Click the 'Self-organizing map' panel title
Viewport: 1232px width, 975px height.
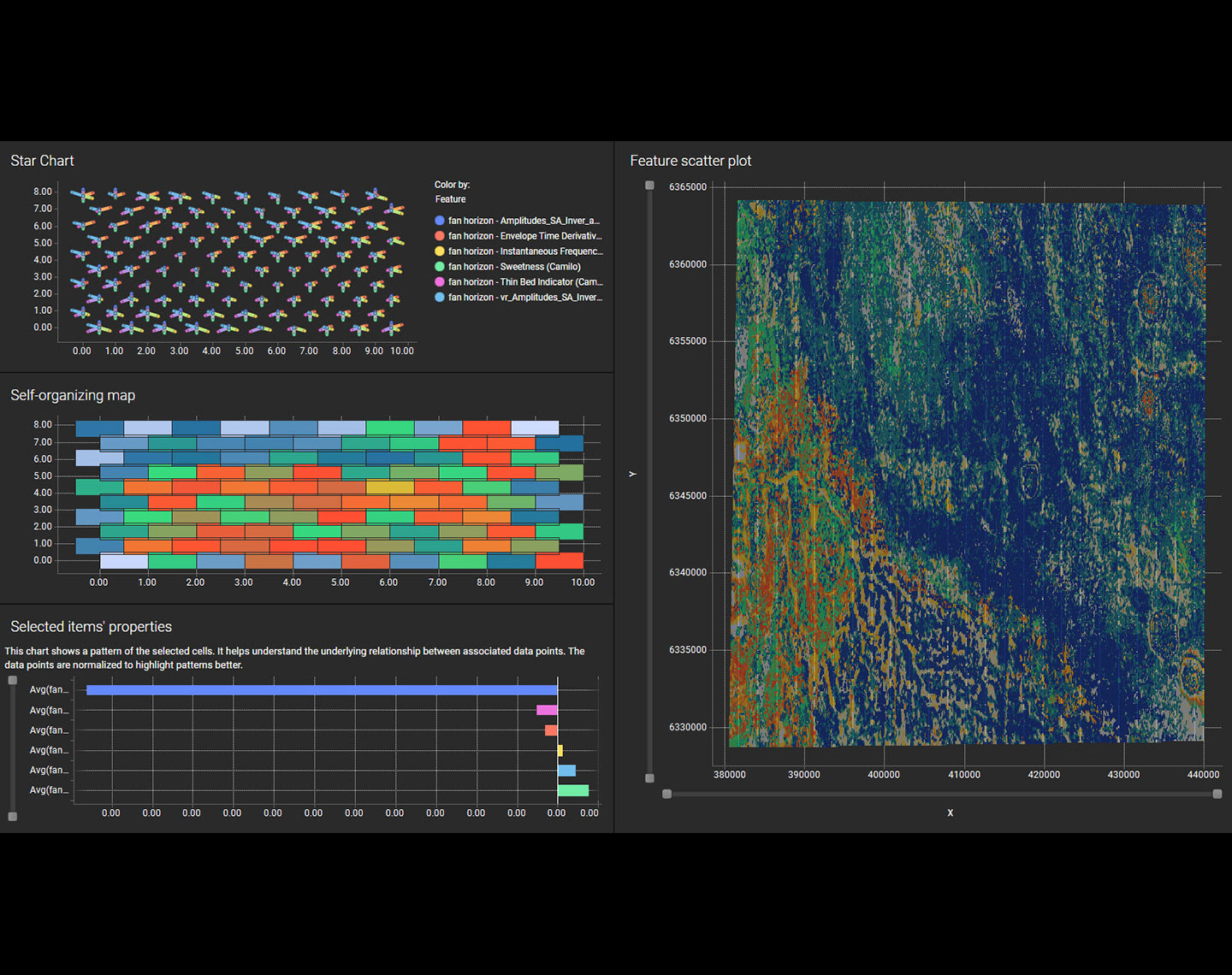coord(73,395)
